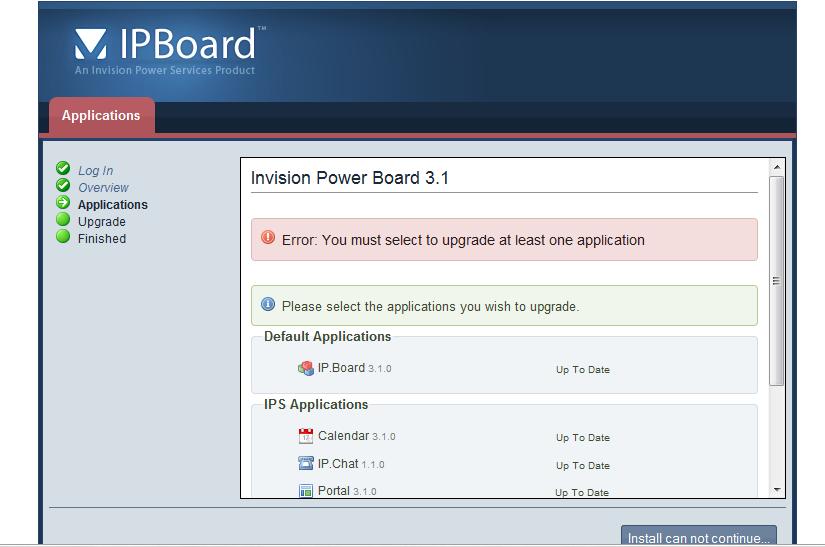The height and width of the screenshot is (547, 825).
Task: Click 'An Invision Power Services Product' tagline
Action: 165,70
